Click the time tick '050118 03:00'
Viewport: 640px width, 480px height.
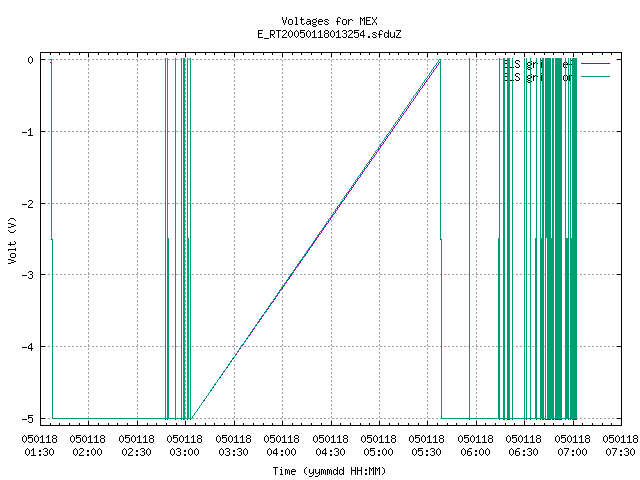(184, 446)
